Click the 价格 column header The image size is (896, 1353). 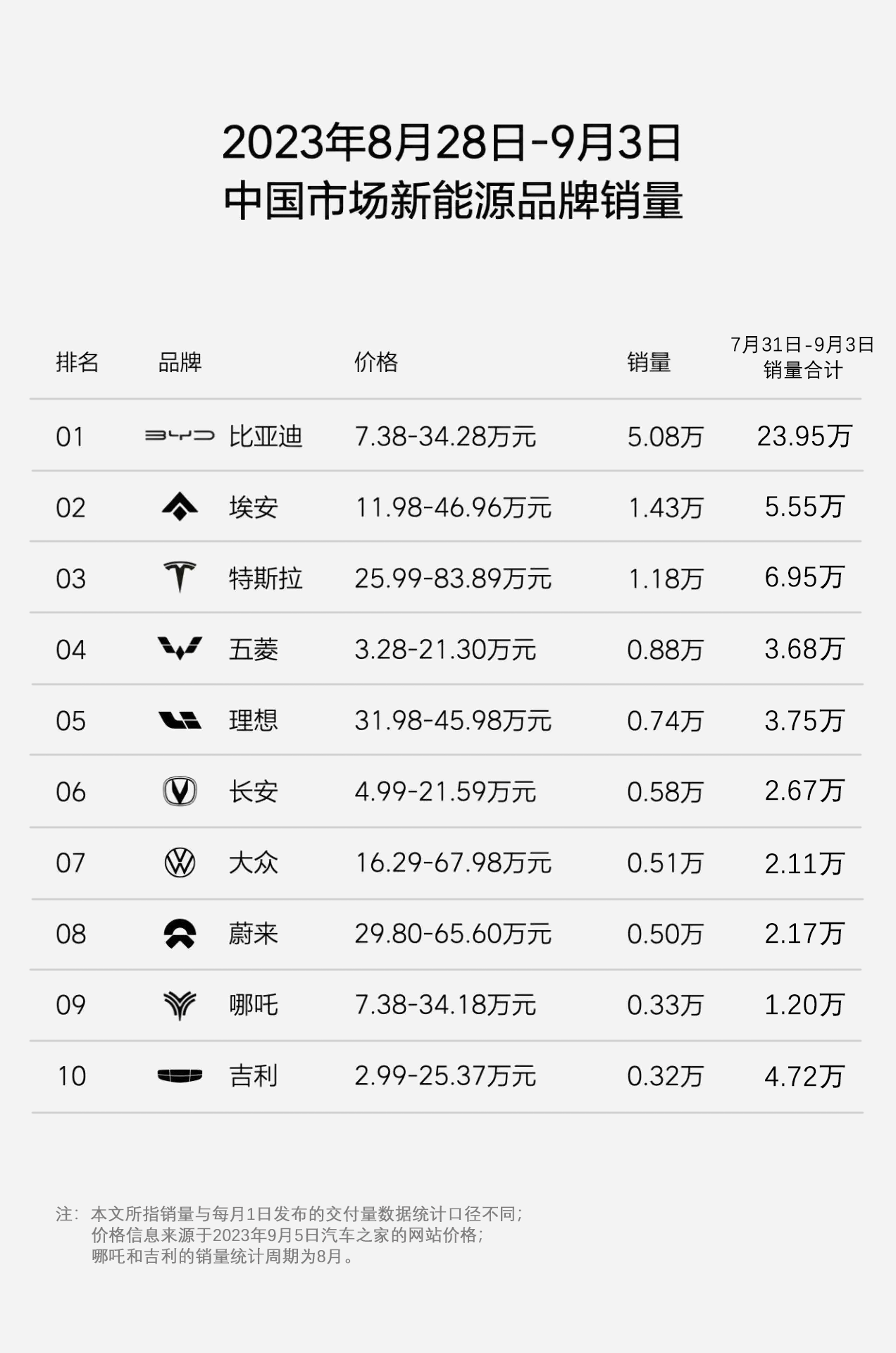pyautogui.click(x=376, y=362)
